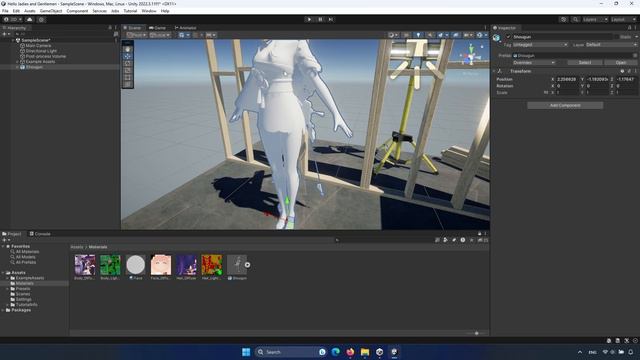Open Windows Start menu
The height and width of the screenshot is (360, 640).
(246, 352)
